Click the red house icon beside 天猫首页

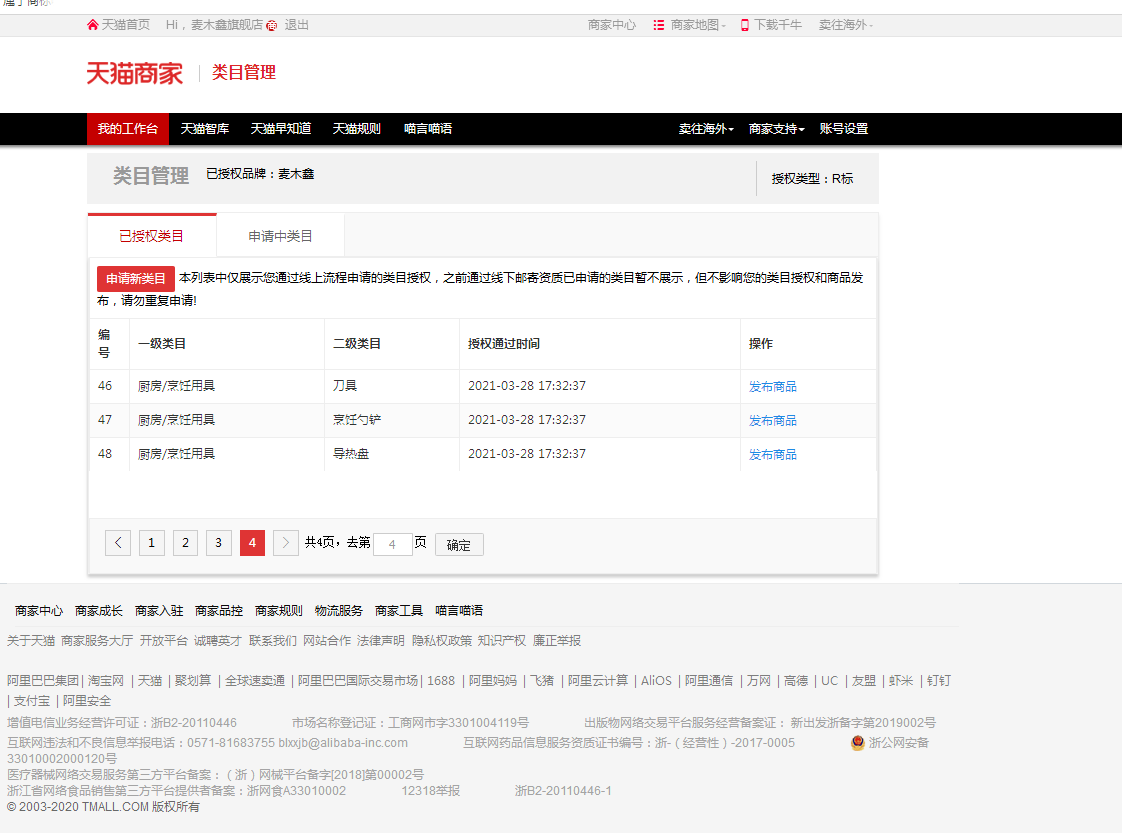tap(92, 25)
